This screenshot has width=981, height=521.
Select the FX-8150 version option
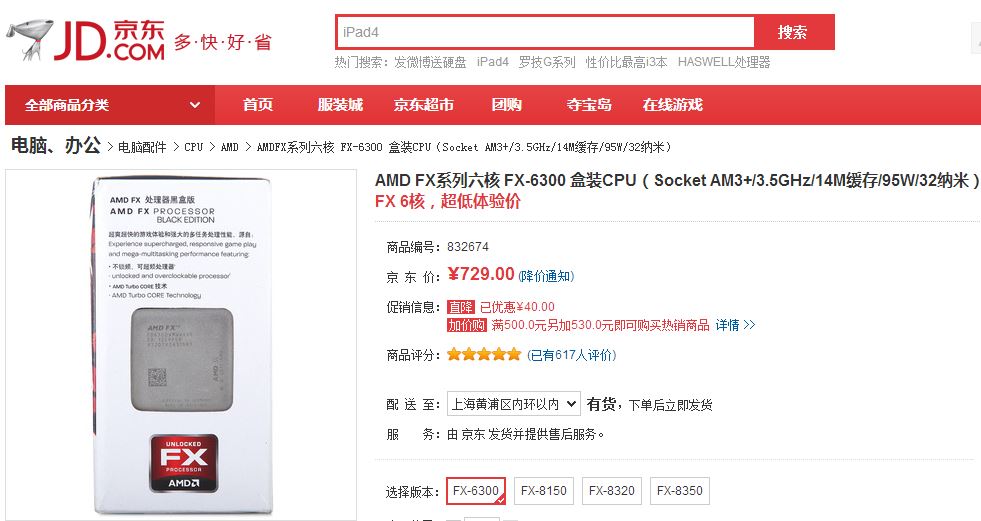pos(544,491)
